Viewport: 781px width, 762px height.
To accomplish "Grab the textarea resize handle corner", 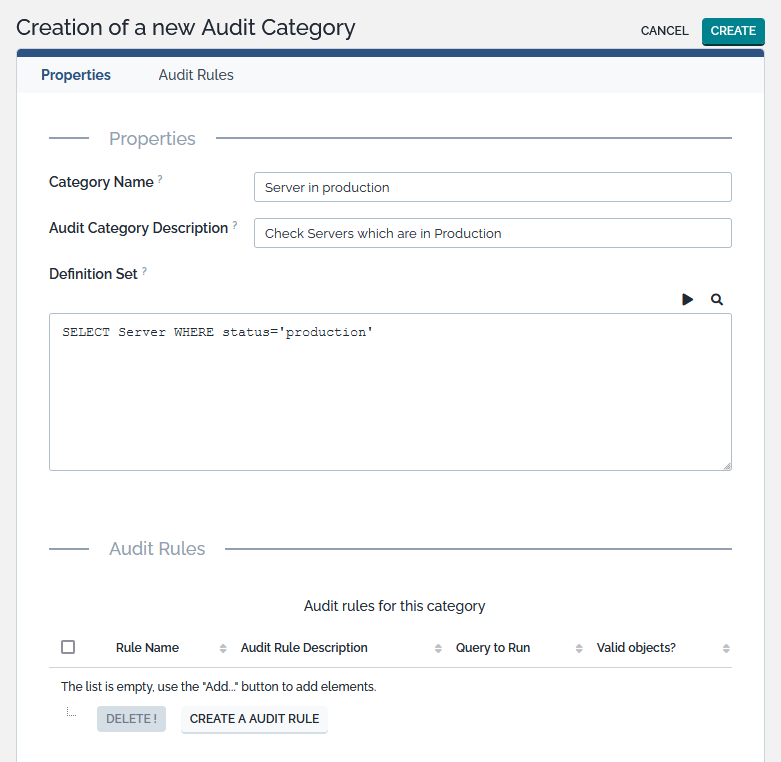I will (727, 465).
